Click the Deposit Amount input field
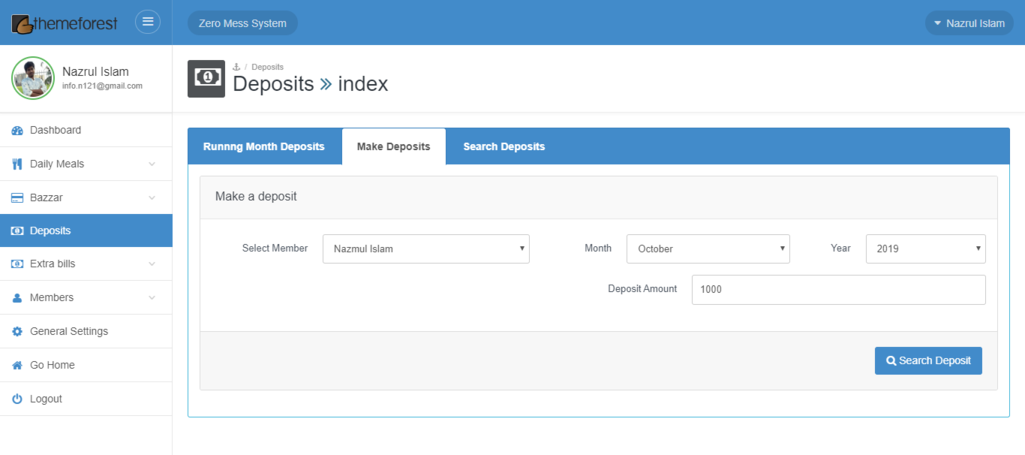The image size is (1025, 455). (x=838, y=290)
